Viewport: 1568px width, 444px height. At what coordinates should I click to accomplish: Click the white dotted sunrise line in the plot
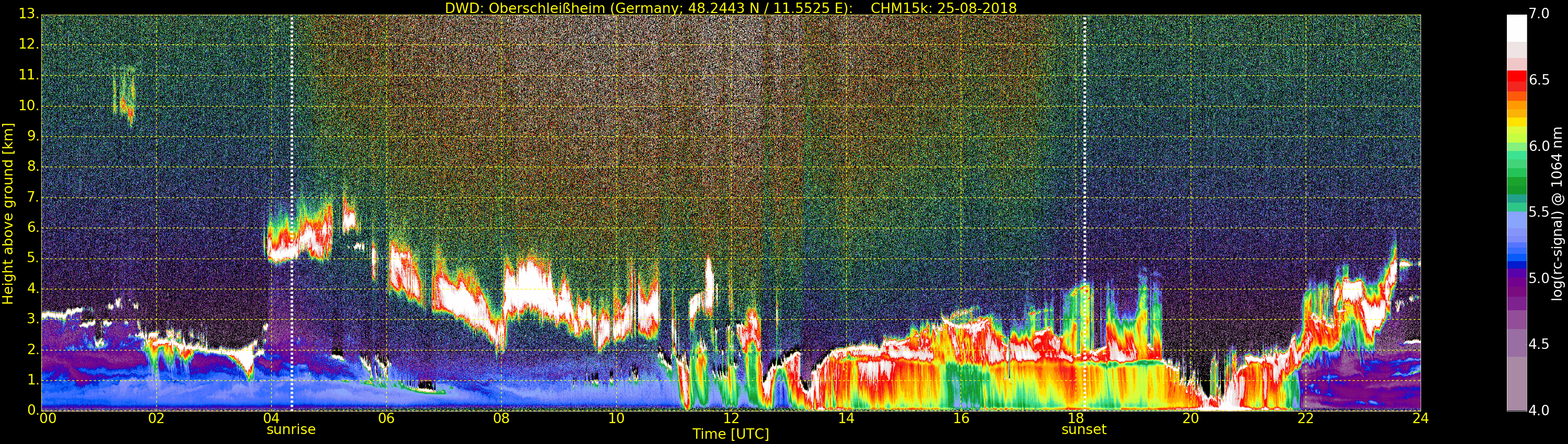coord(292,213)
